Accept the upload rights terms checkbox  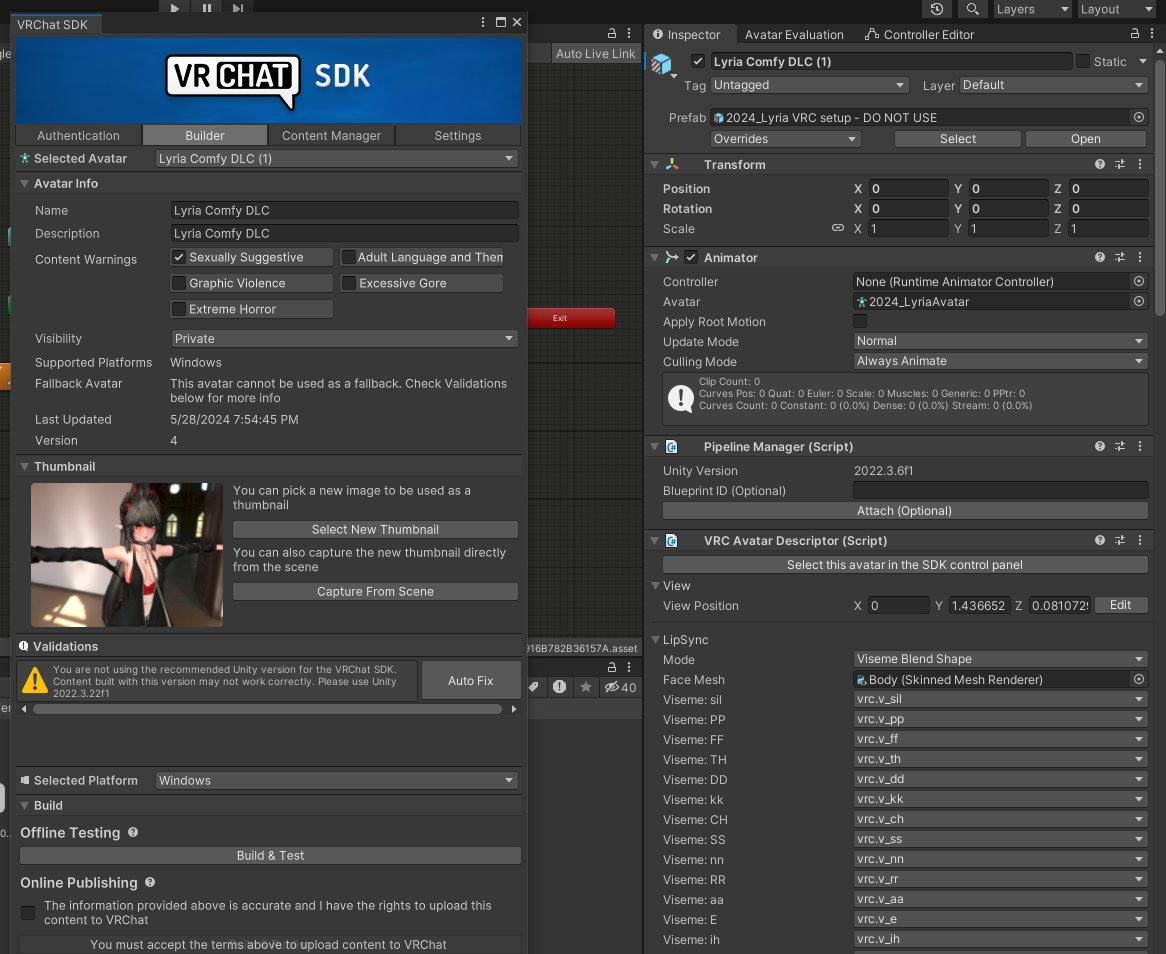(x=28, y=912)
